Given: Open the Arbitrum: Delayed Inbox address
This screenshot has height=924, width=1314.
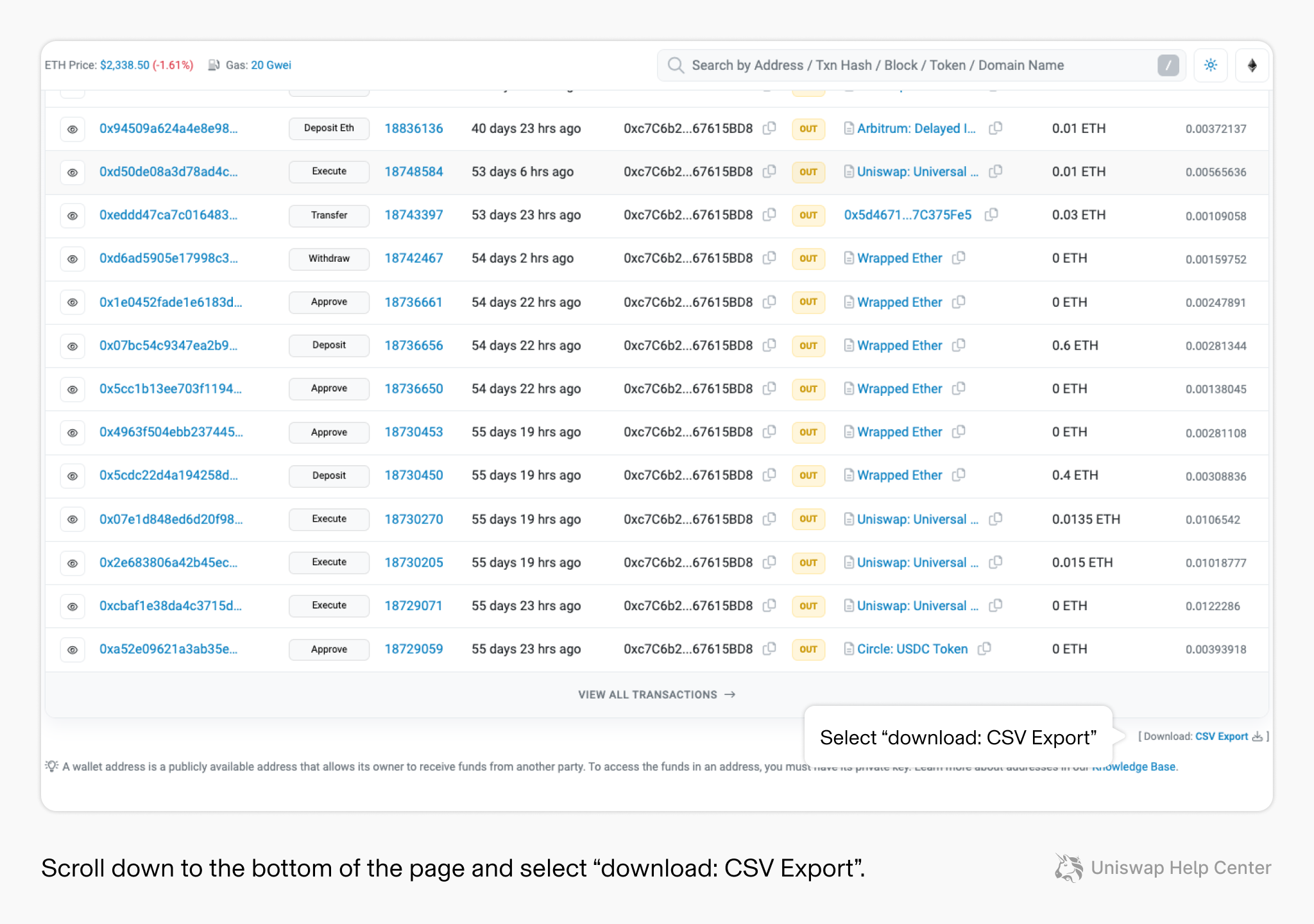Looking at the screenshot, I should (916, 128).
